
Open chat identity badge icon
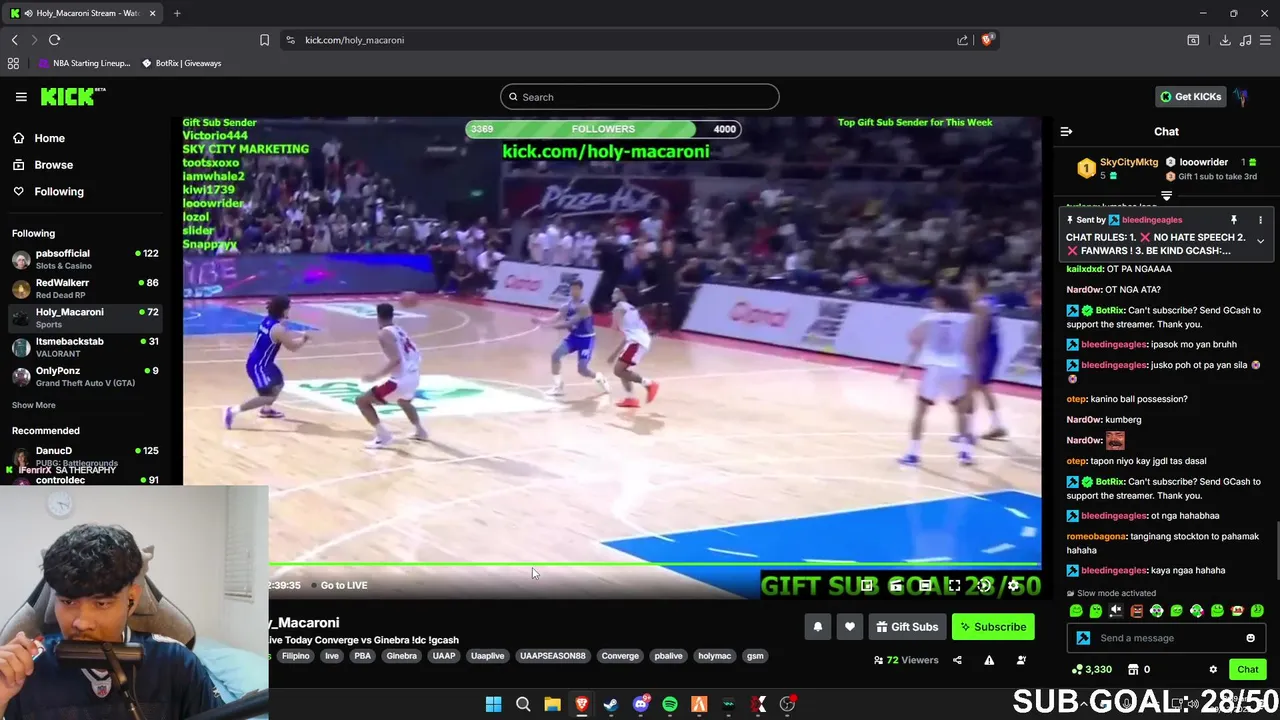click(1083, 638)
